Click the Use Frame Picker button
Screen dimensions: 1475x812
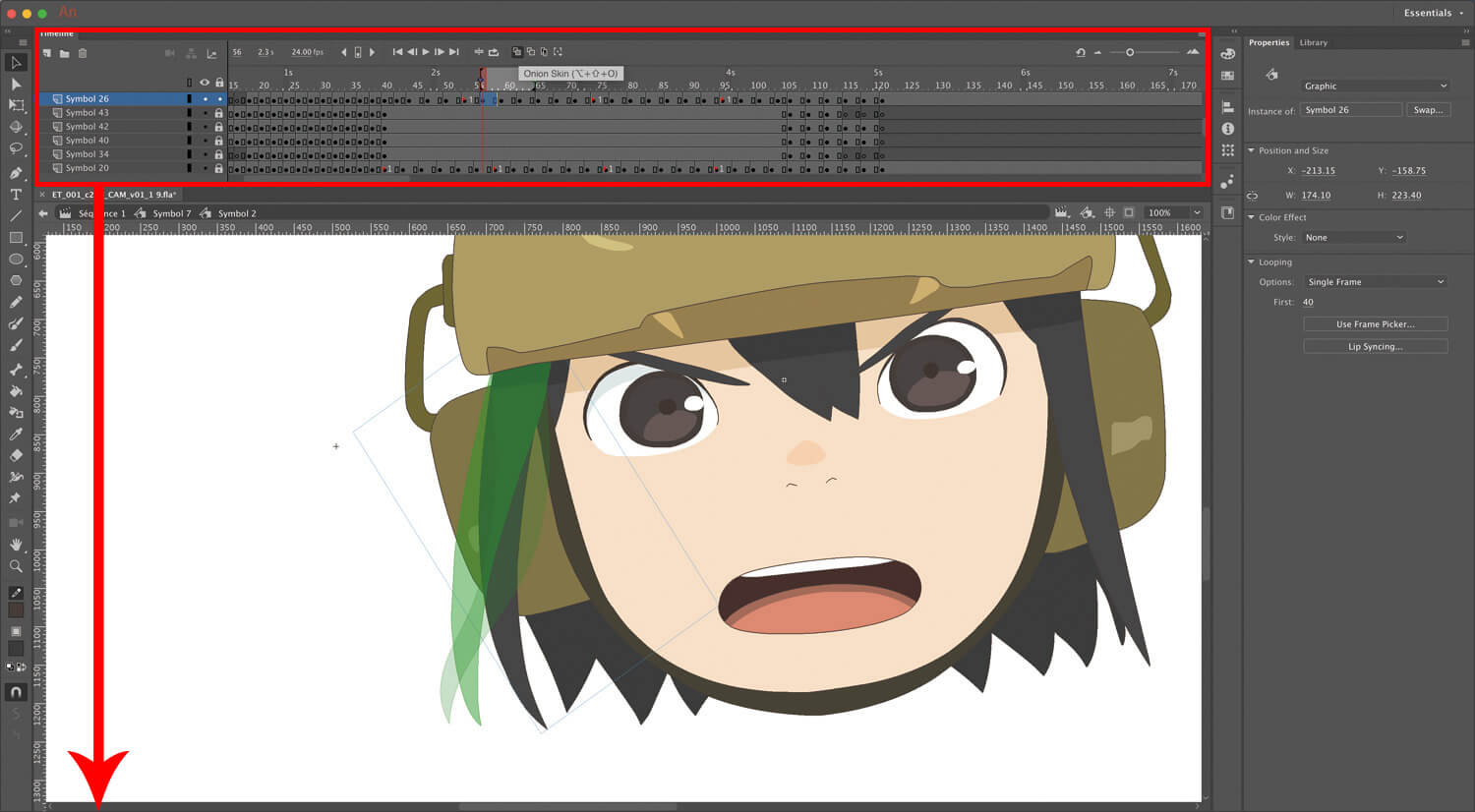(x=1375, y=324)
